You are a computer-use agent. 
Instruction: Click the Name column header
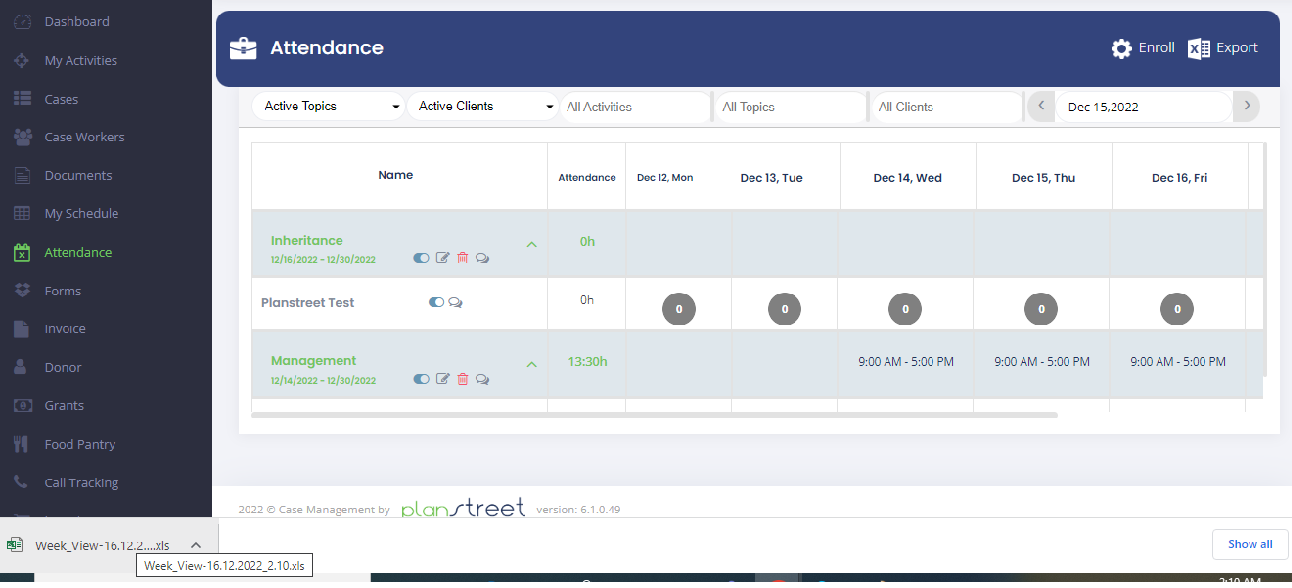pos(396,175)
